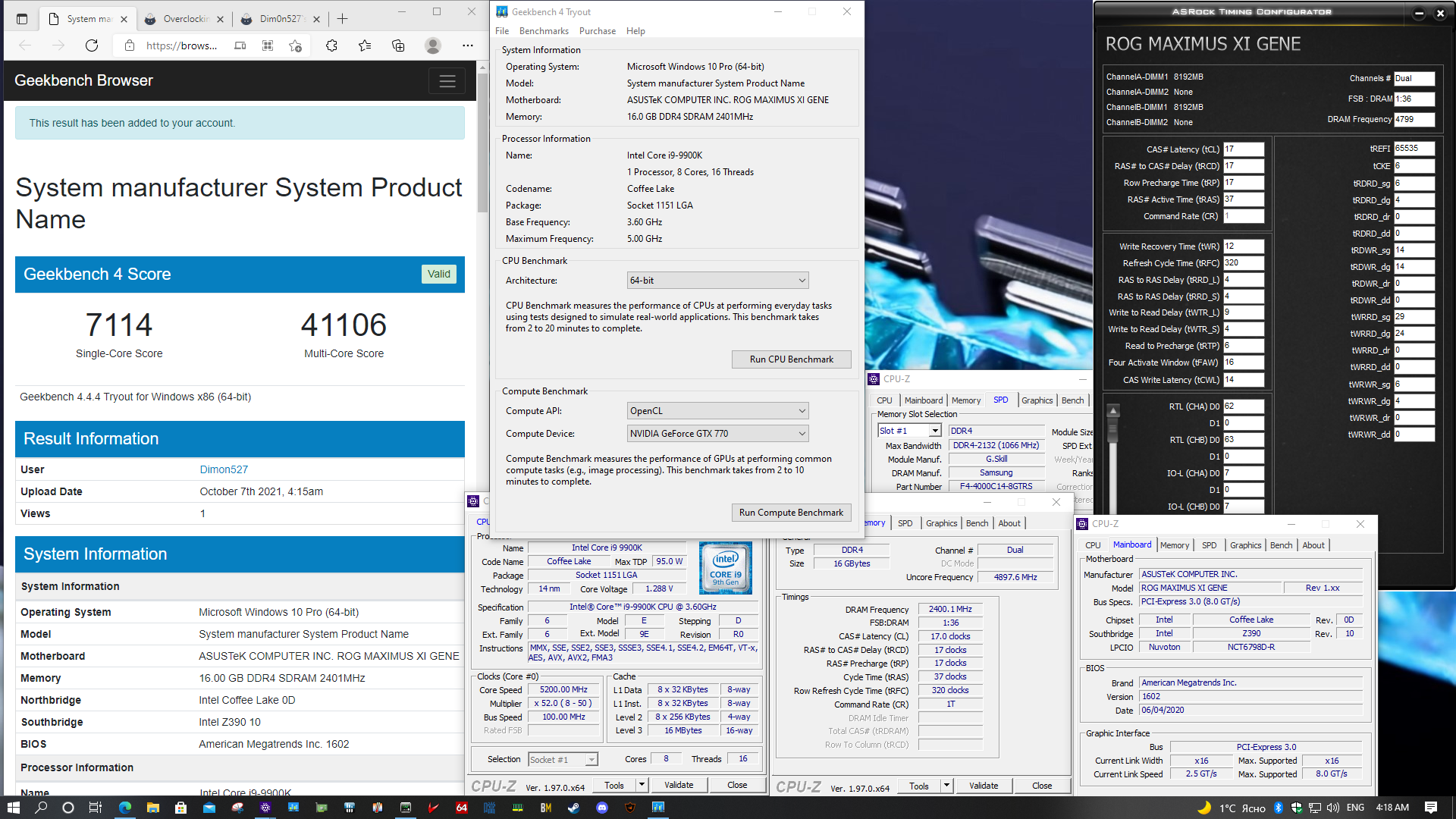Viewport: 1456px width, 819px height.
Task: Click the CAS# Latency (tCL) field
Action: coord(1243,149)
